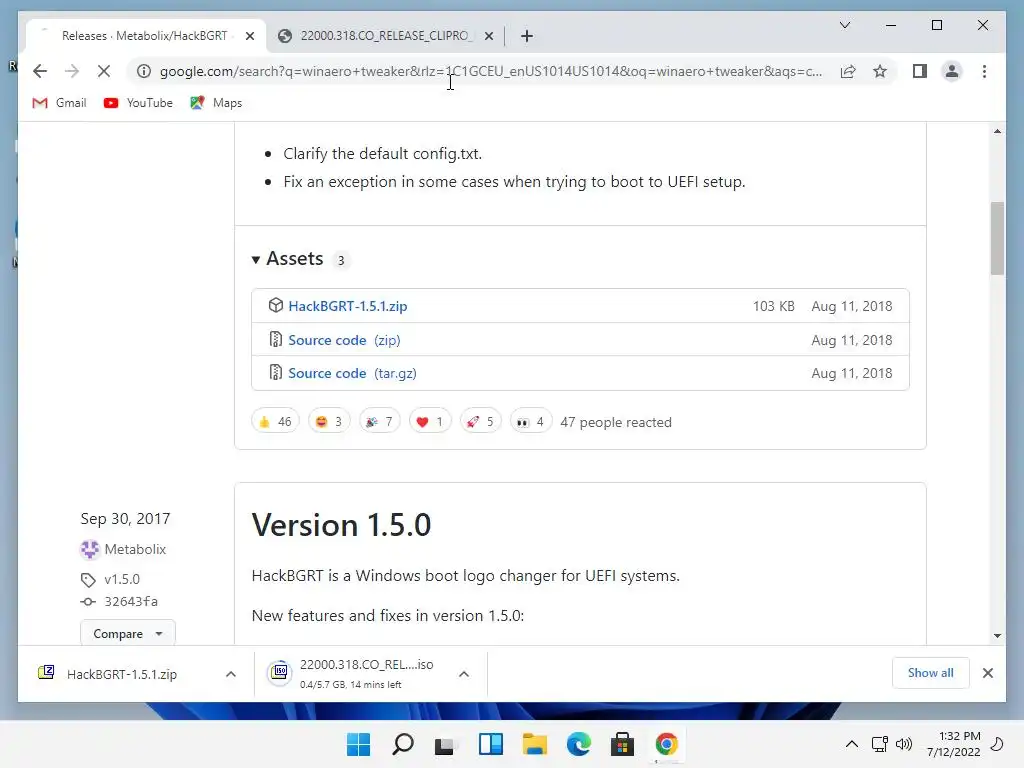This screenshot has height=768, width=1024.
Task: Click the 22000.318.CO_REL iso download item
Action: coord(353,673)
